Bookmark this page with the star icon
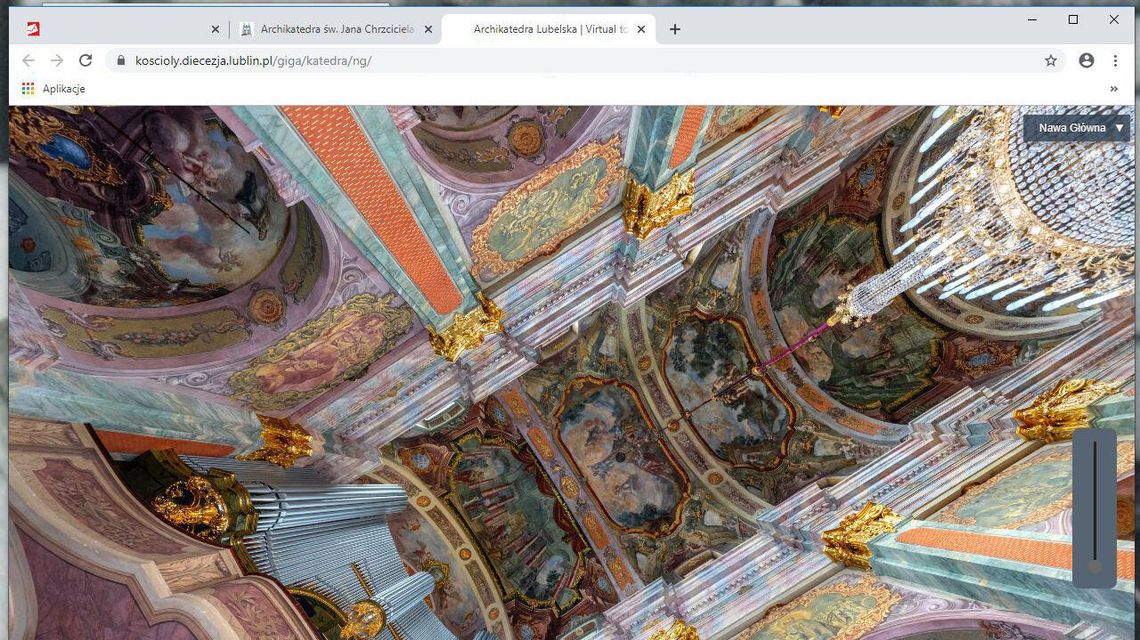 (1051, 60)
